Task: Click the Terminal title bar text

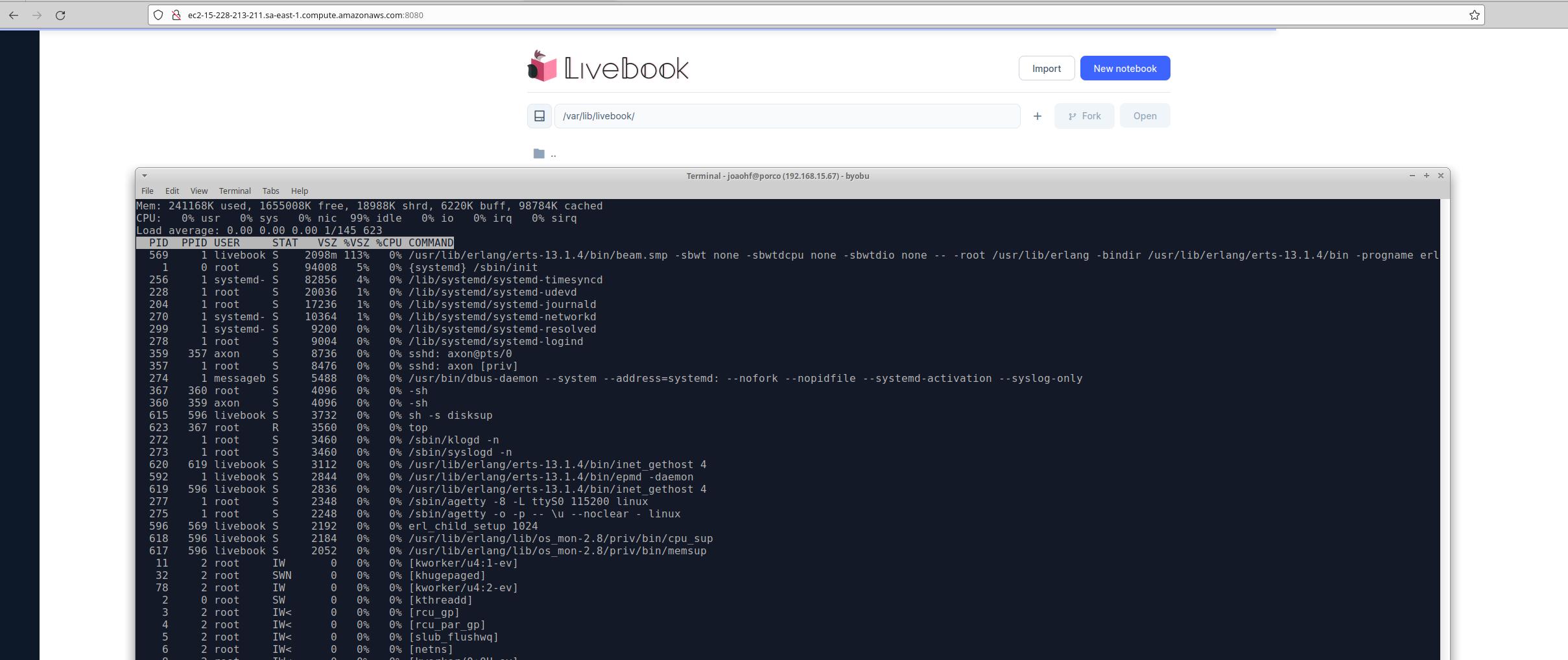Action: click(778, 176)
